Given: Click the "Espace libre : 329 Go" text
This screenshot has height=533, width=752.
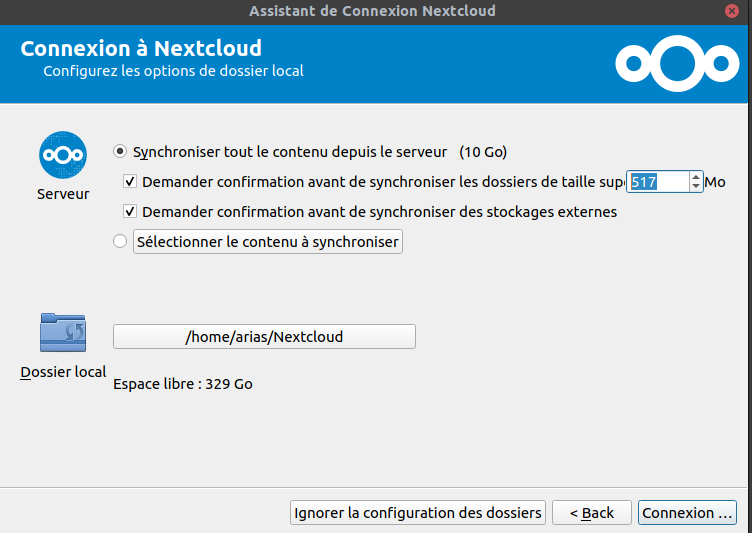Looking at the screenshot, I should (183, 383).
